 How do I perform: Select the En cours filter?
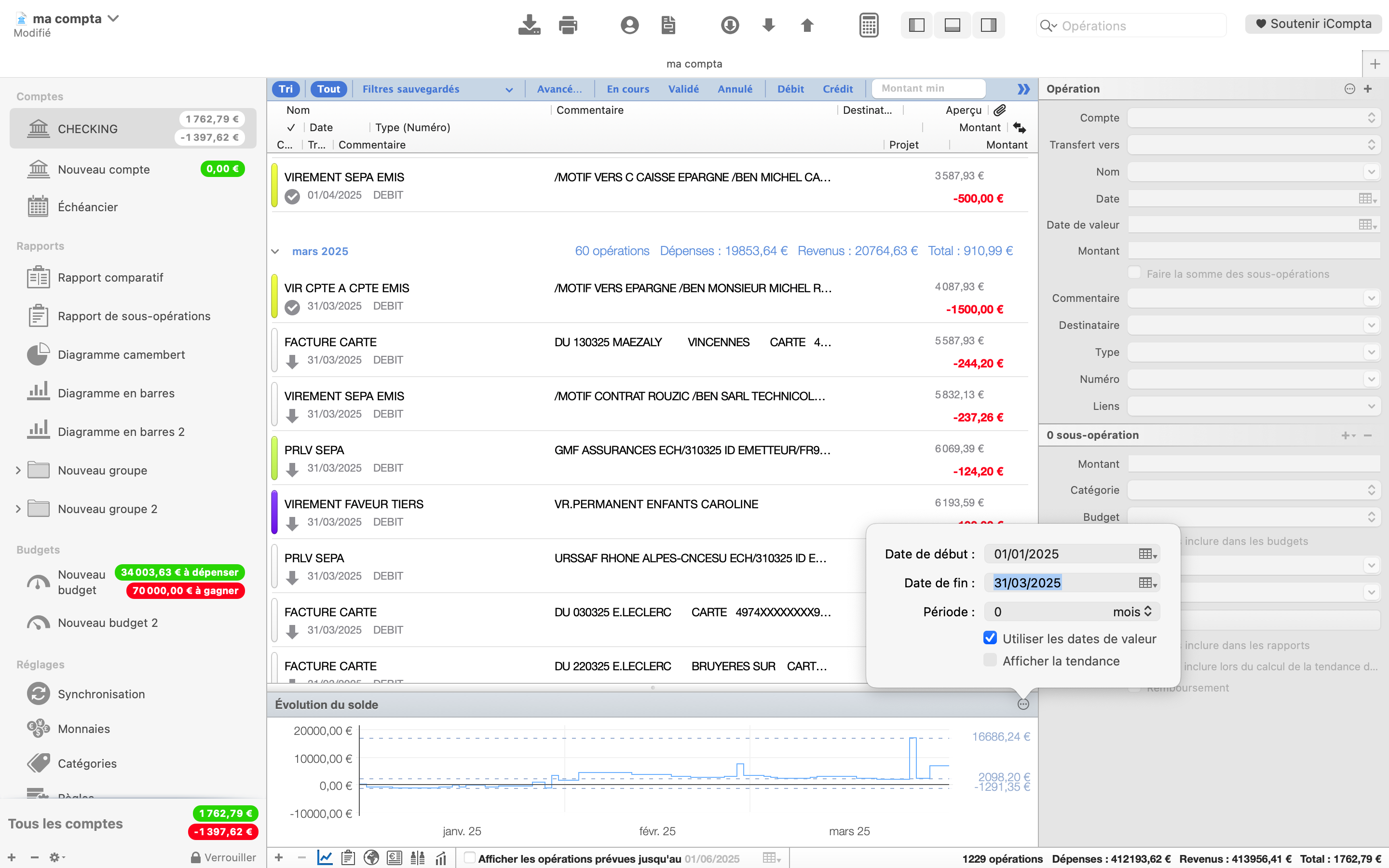(628, 89)
